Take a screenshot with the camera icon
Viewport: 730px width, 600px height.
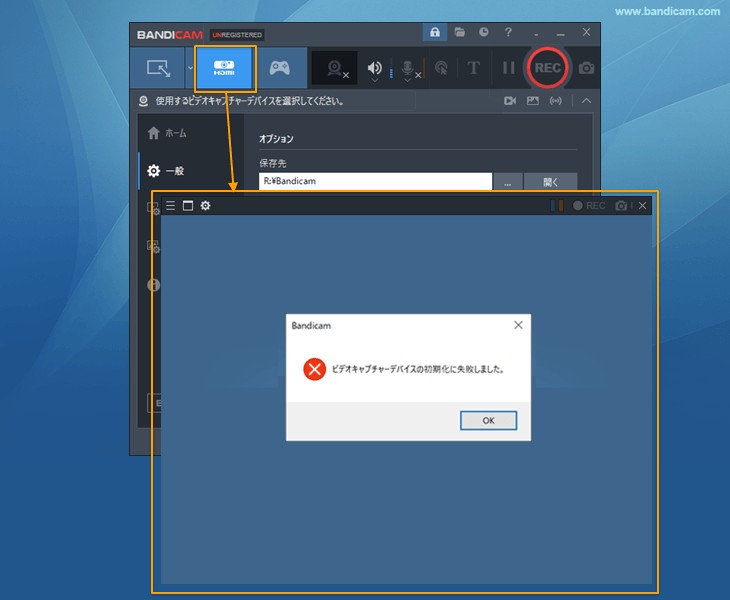click(x=587, y=68)
